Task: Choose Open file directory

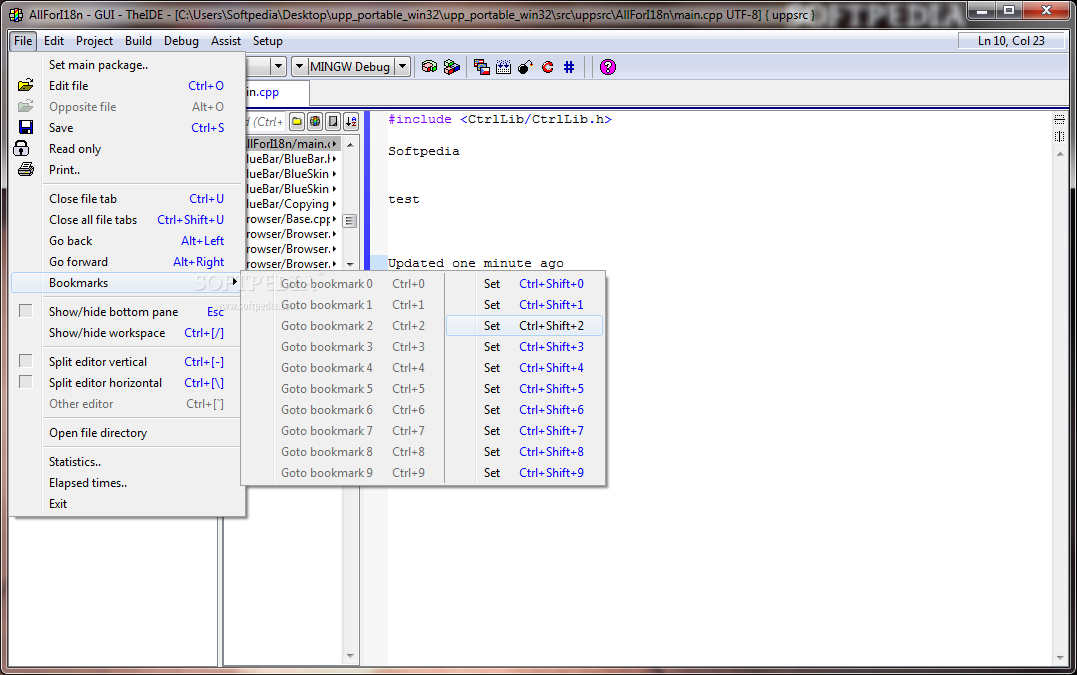Action: pyautogui.click(x=127, y=433)
